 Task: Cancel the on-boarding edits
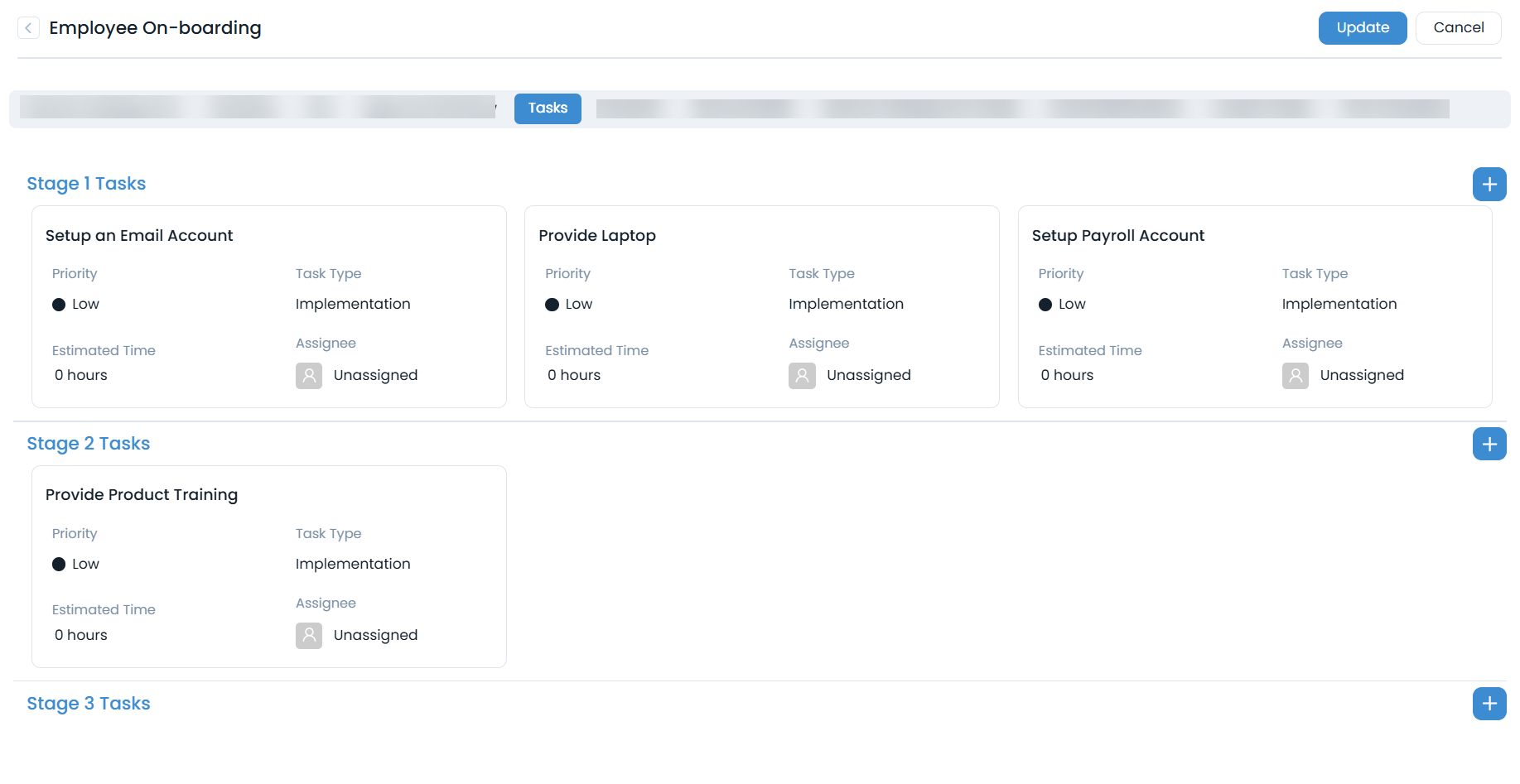[1458, 28]
